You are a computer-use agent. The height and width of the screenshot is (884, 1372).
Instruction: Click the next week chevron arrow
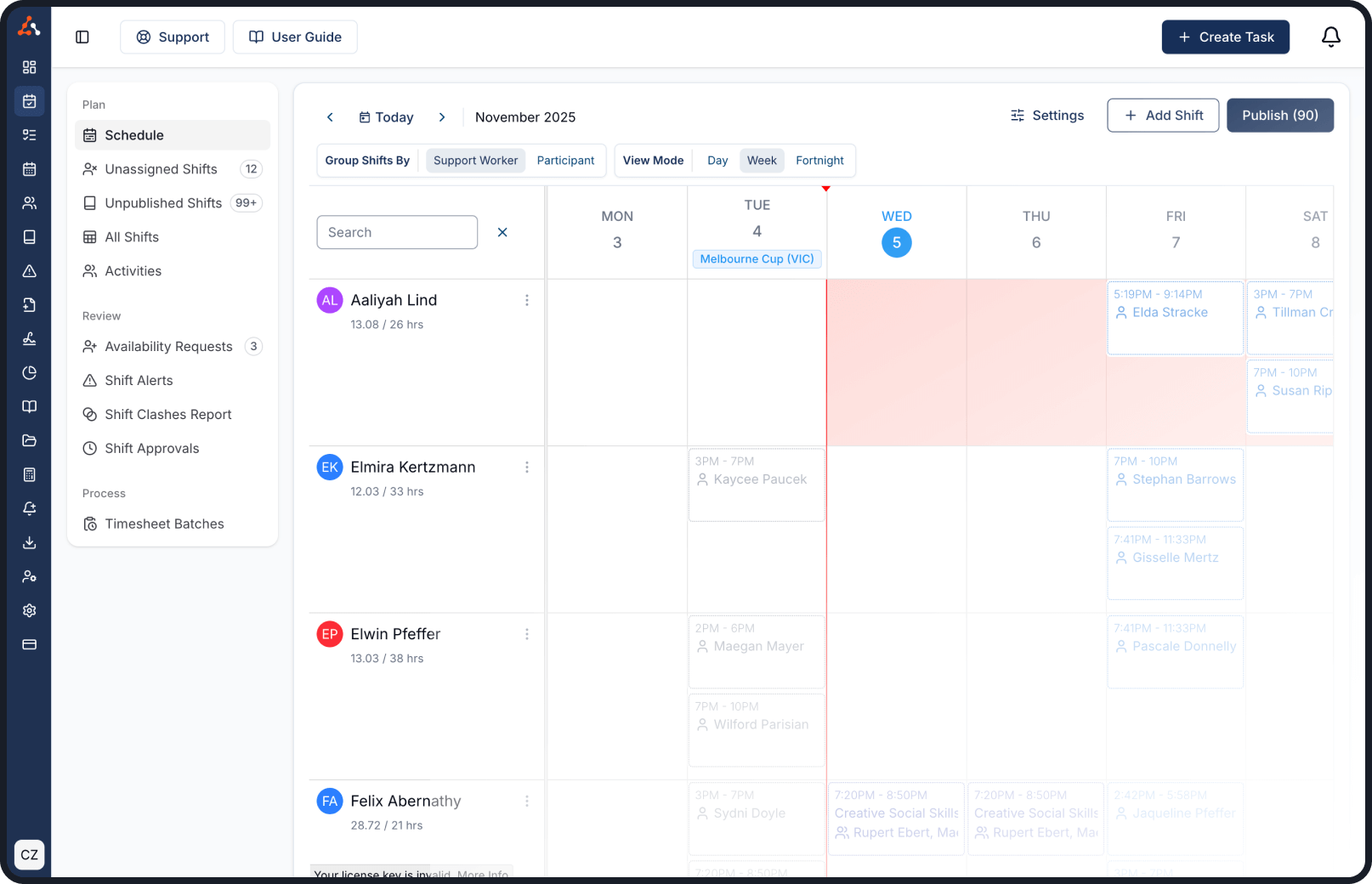pyautogui.click(x=442, y=117)
